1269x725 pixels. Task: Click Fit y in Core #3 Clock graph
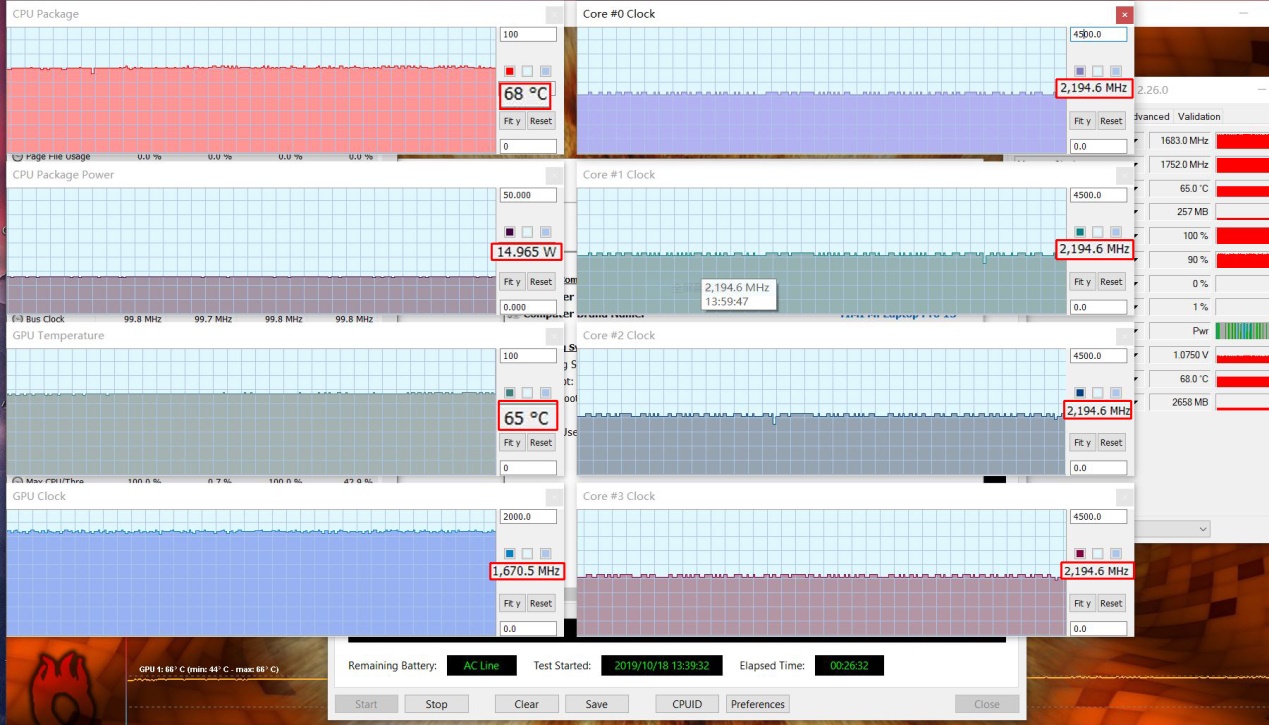click(x=1082, y=603)
